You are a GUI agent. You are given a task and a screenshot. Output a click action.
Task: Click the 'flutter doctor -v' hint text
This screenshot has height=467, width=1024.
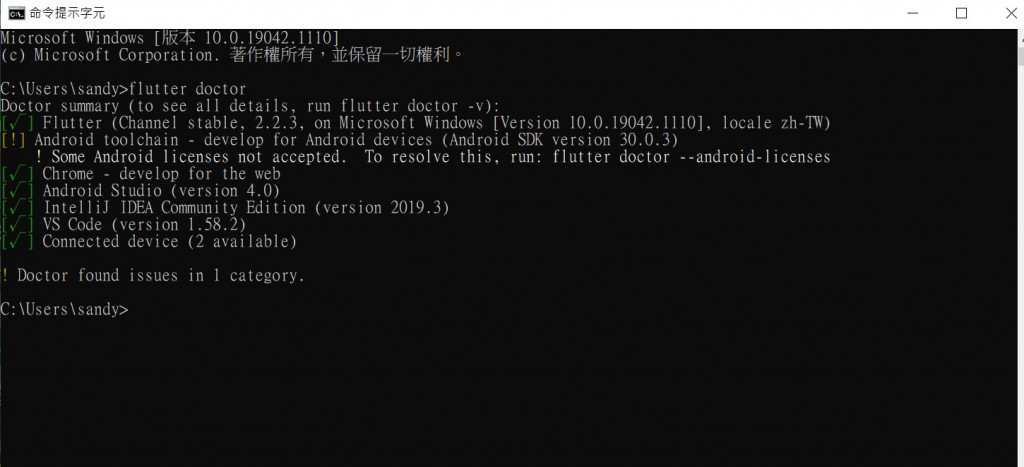[415, 106]
